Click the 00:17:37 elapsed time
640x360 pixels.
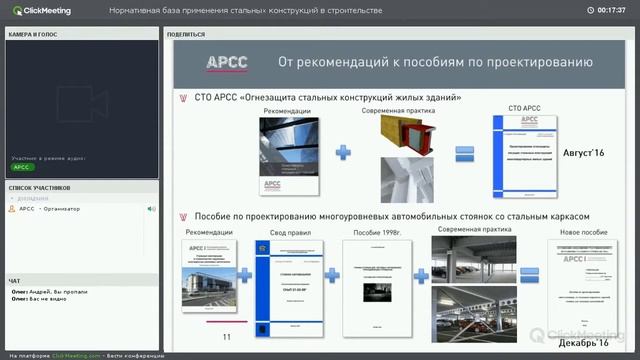click(x=611, y=10)
